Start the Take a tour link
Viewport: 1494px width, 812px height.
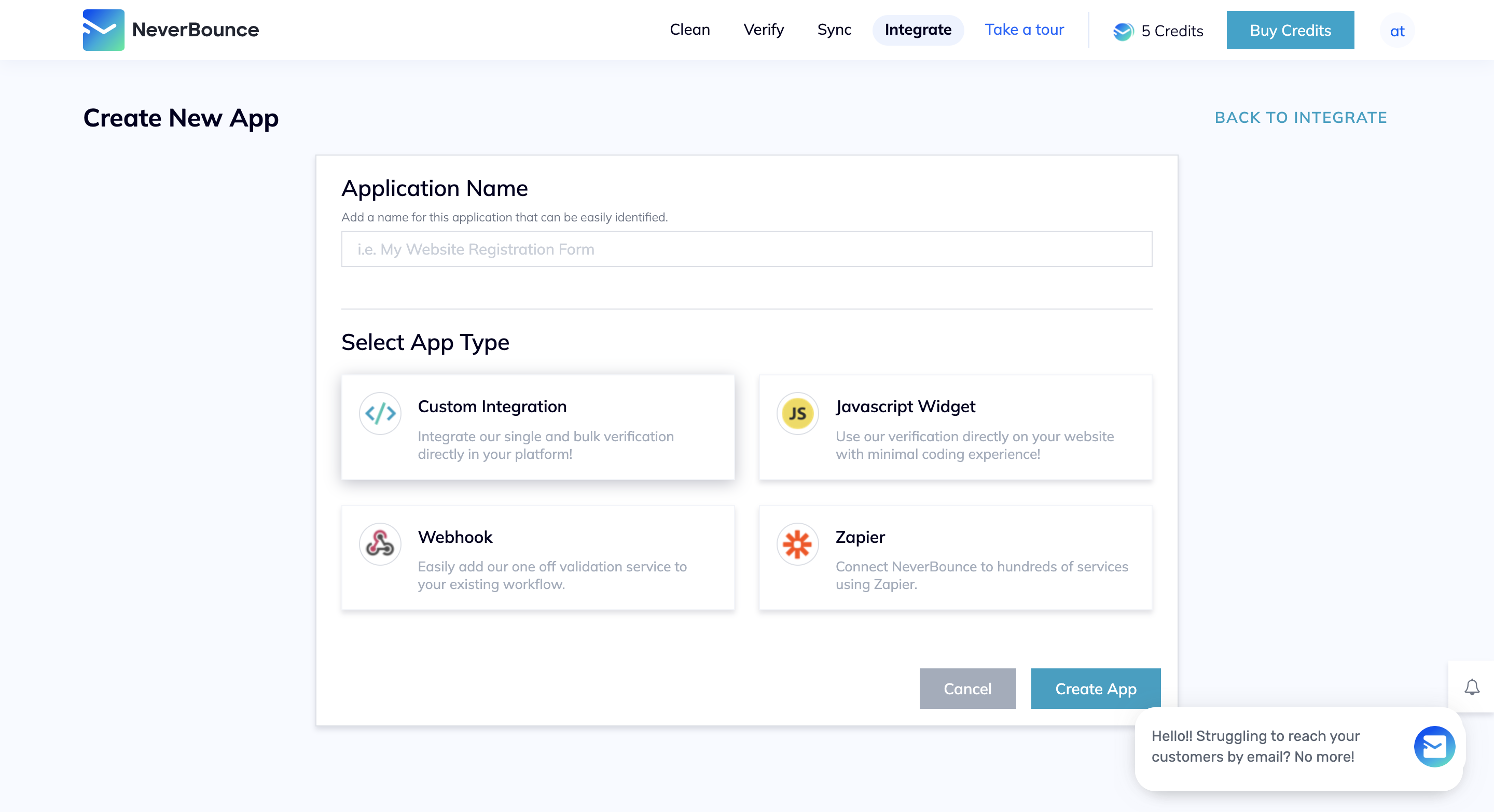click(x=1024, y=30)
